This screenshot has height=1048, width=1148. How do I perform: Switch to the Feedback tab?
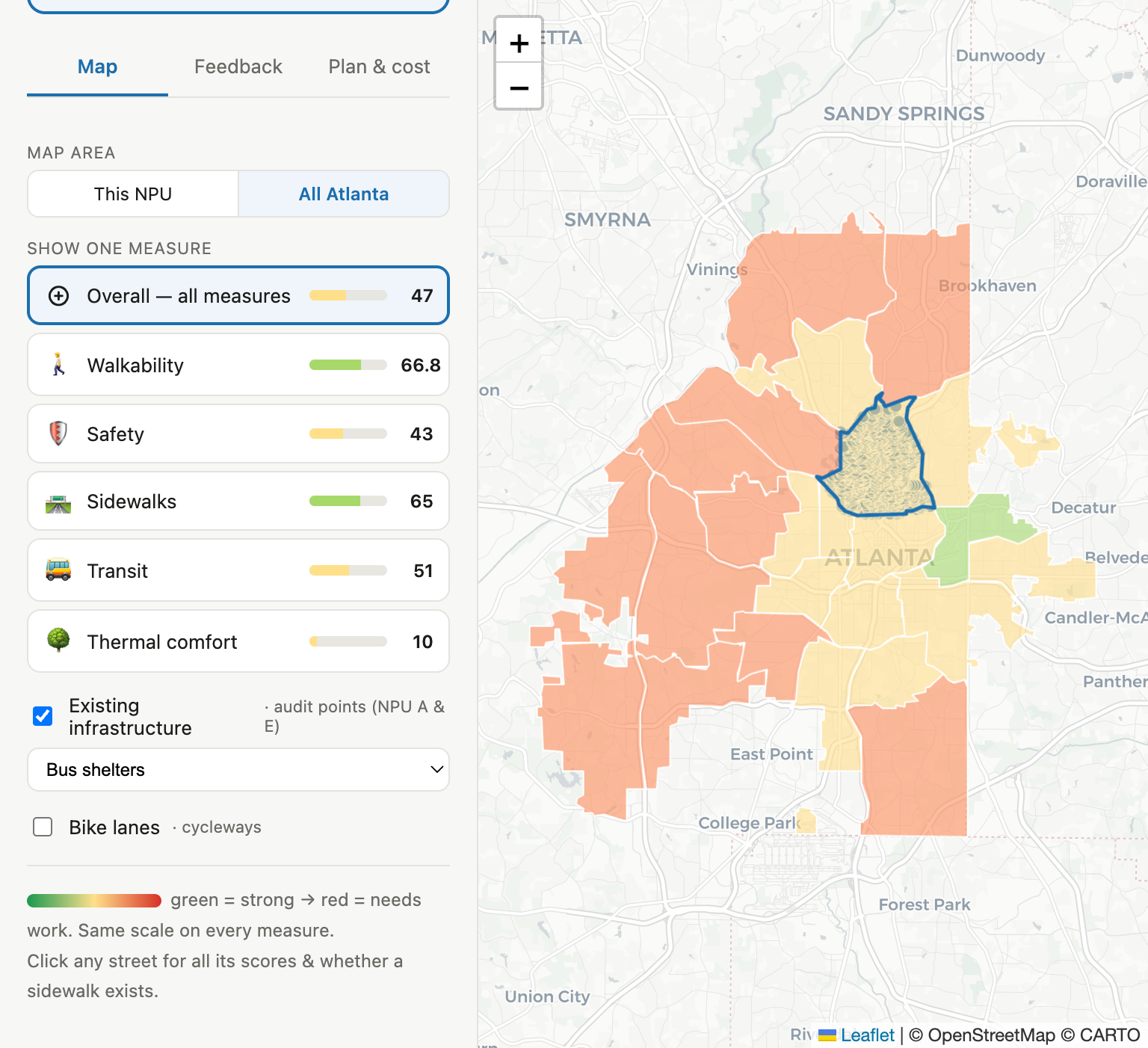[238, 67]
